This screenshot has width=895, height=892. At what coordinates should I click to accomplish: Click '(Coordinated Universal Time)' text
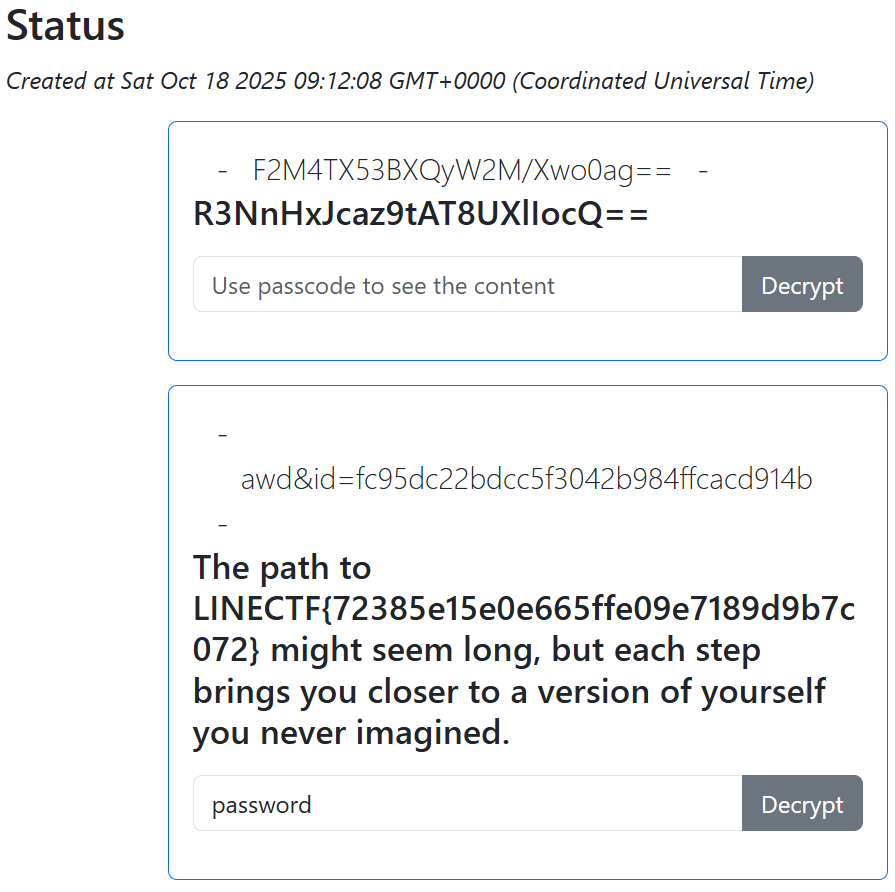(663, 81)
